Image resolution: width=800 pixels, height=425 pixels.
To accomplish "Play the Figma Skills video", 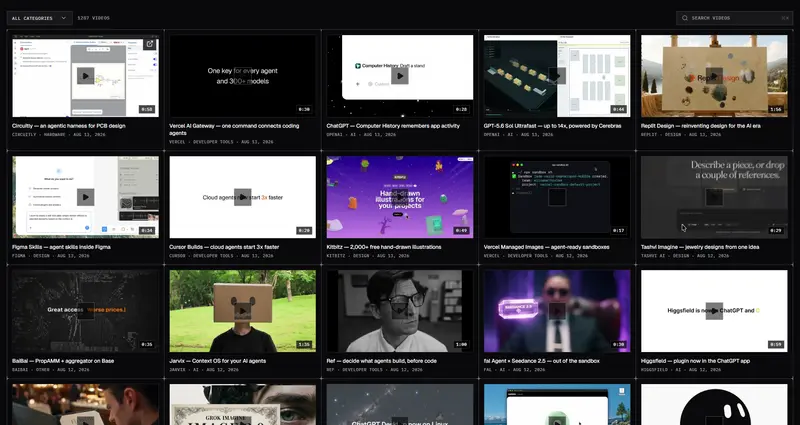I will pyautogui.click(x=85, y=197).
